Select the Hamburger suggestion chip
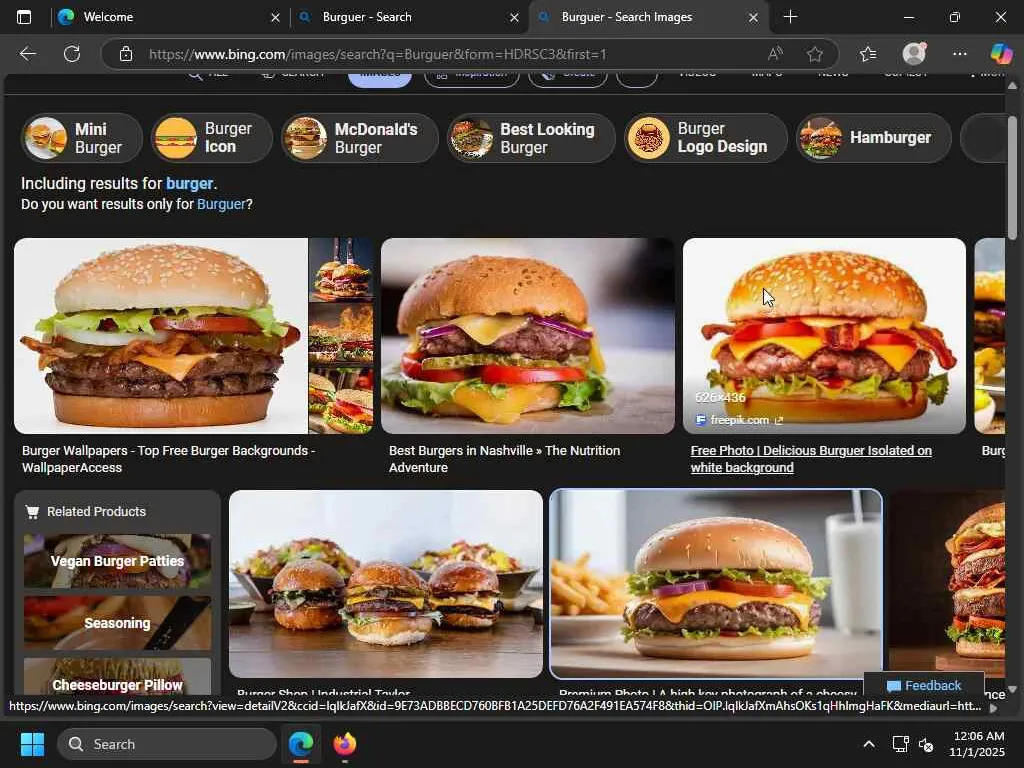Viewport: 1024px width, 768px height. 874,138
